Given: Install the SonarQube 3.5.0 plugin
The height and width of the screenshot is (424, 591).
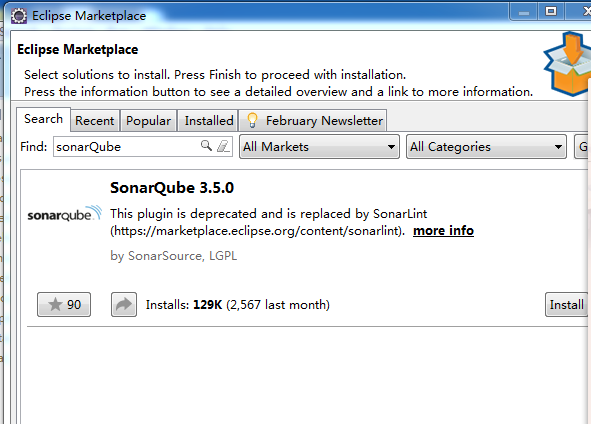Looking at the screenshot, I should tap(567, 304).
